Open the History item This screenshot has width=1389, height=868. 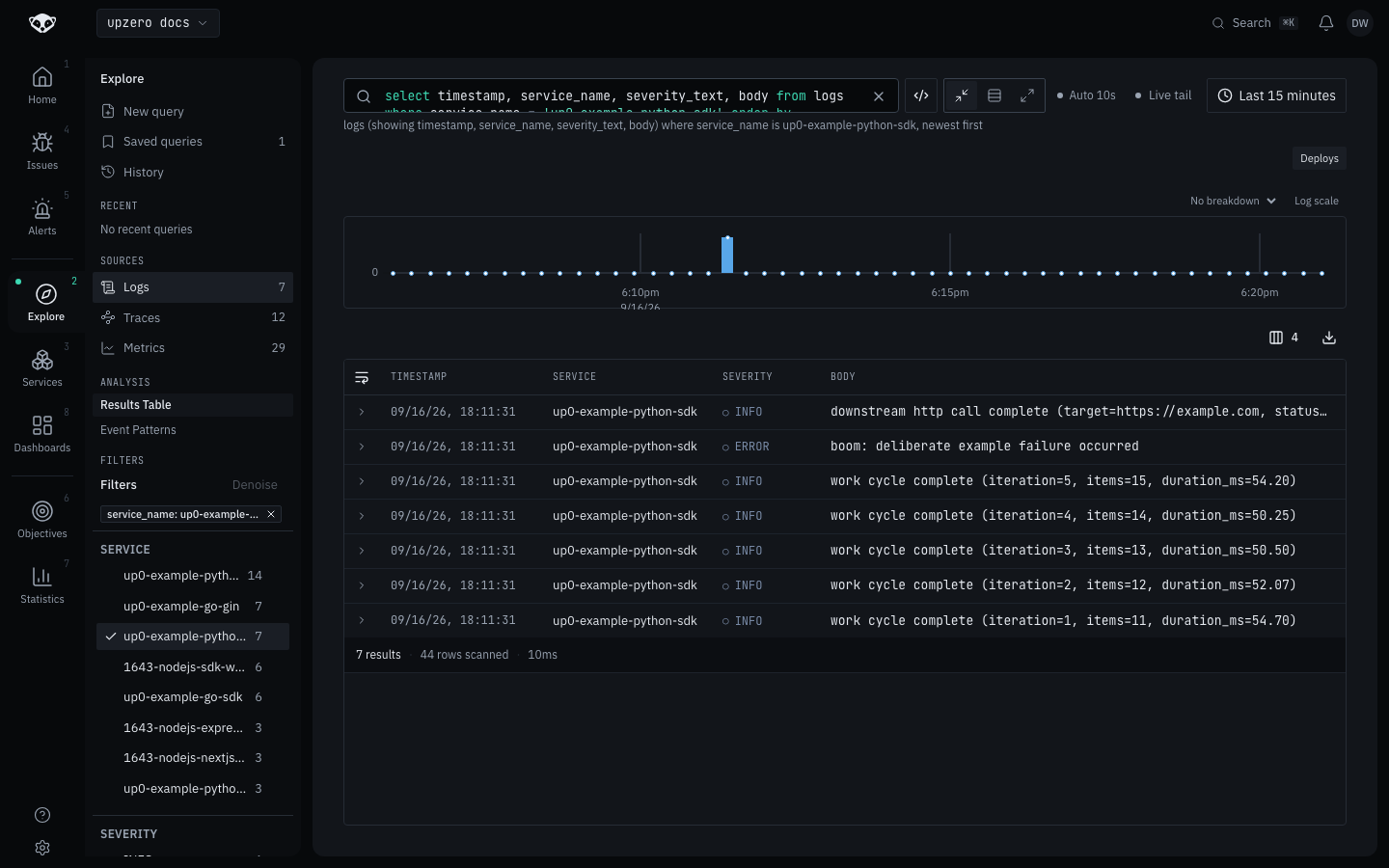[193, 172]
